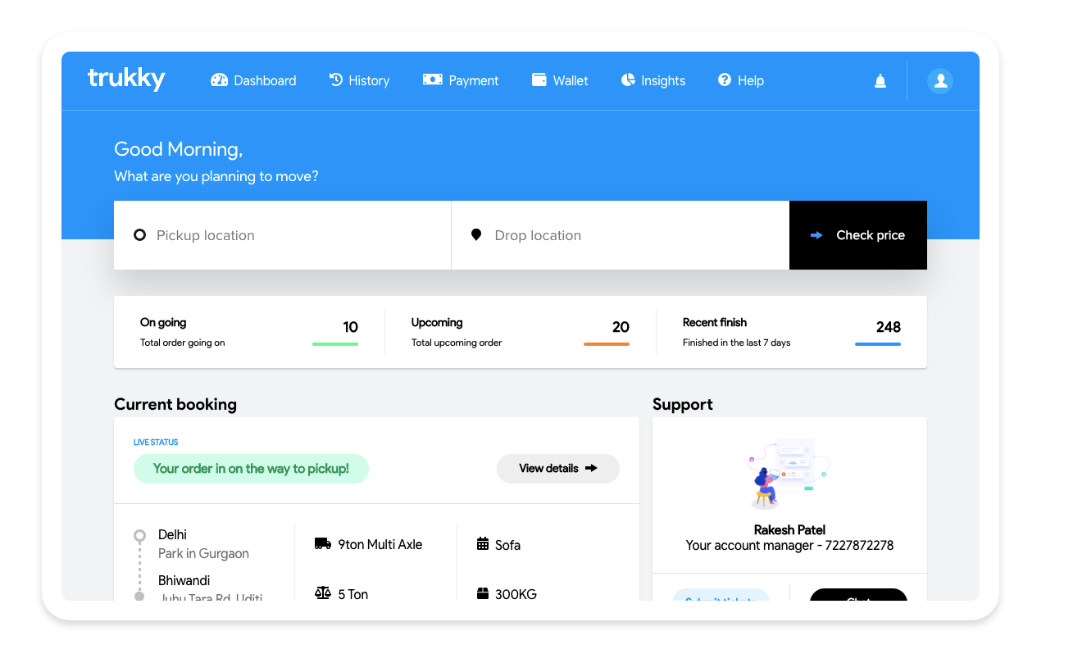
Task: Switch to the Wallet page
Action: [x=560, y=81]
